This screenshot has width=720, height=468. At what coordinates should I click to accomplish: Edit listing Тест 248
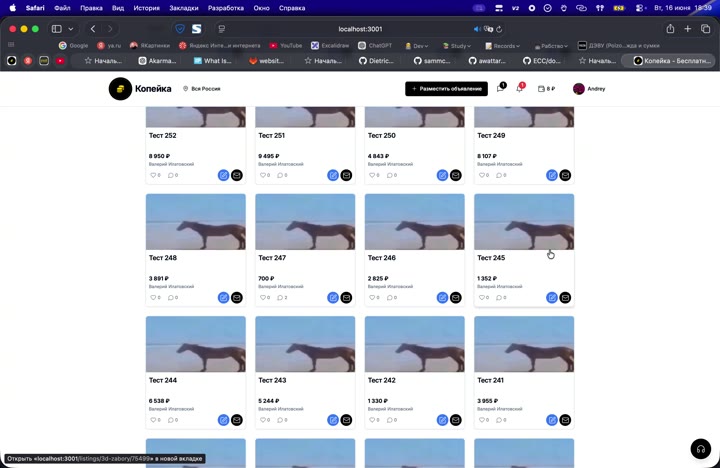click(223, 298)
